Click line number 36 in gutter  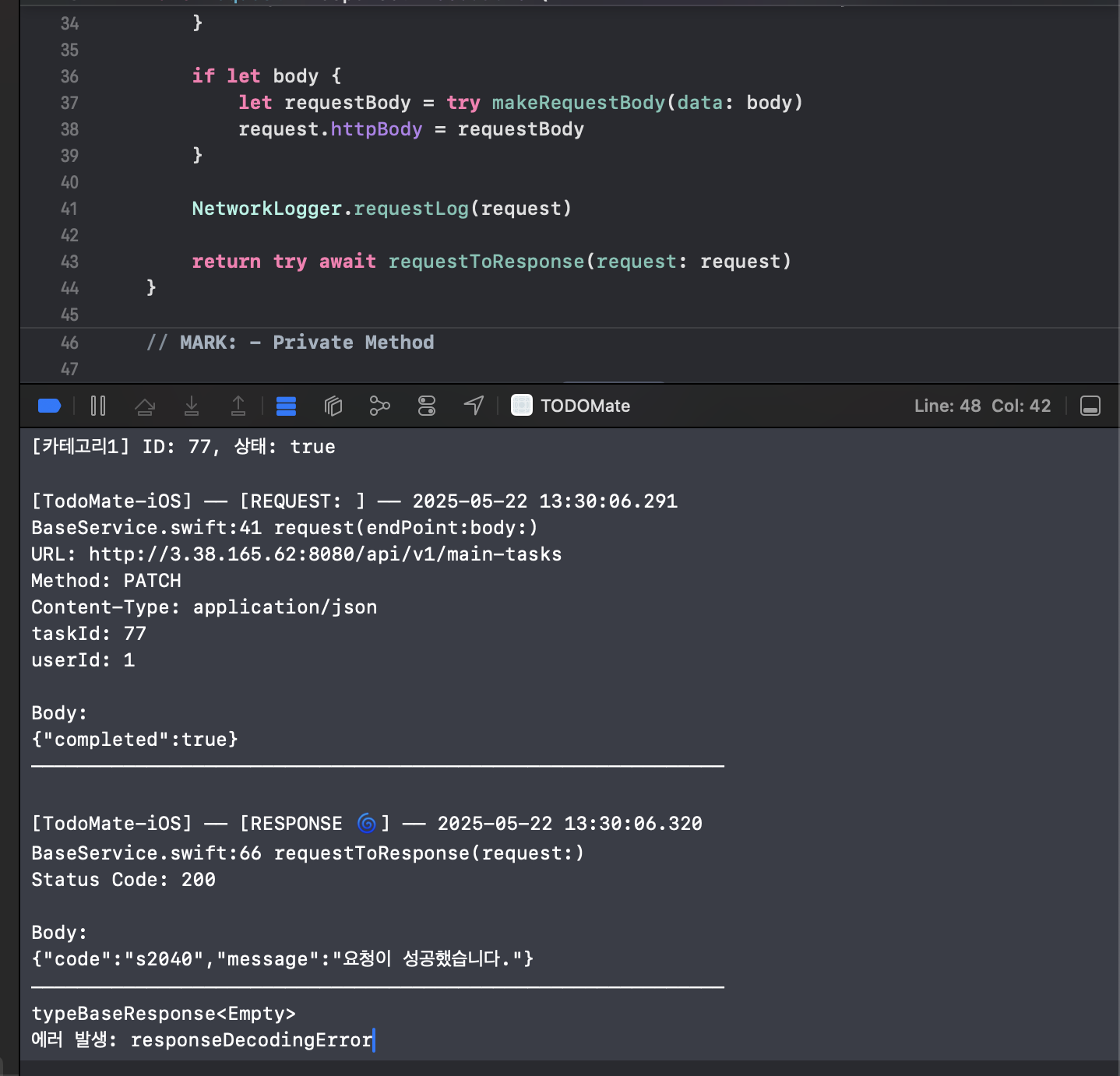point(69,76)
